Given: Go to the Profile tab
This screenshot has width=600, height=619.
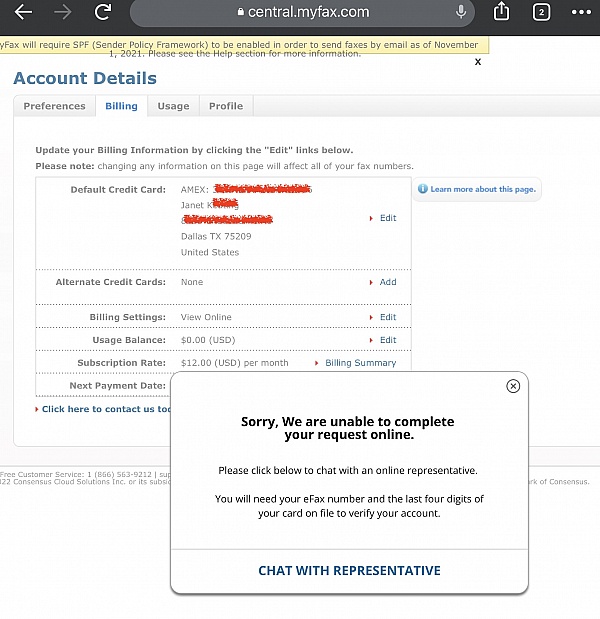Looking at the screenshot, I should (225, 106).
